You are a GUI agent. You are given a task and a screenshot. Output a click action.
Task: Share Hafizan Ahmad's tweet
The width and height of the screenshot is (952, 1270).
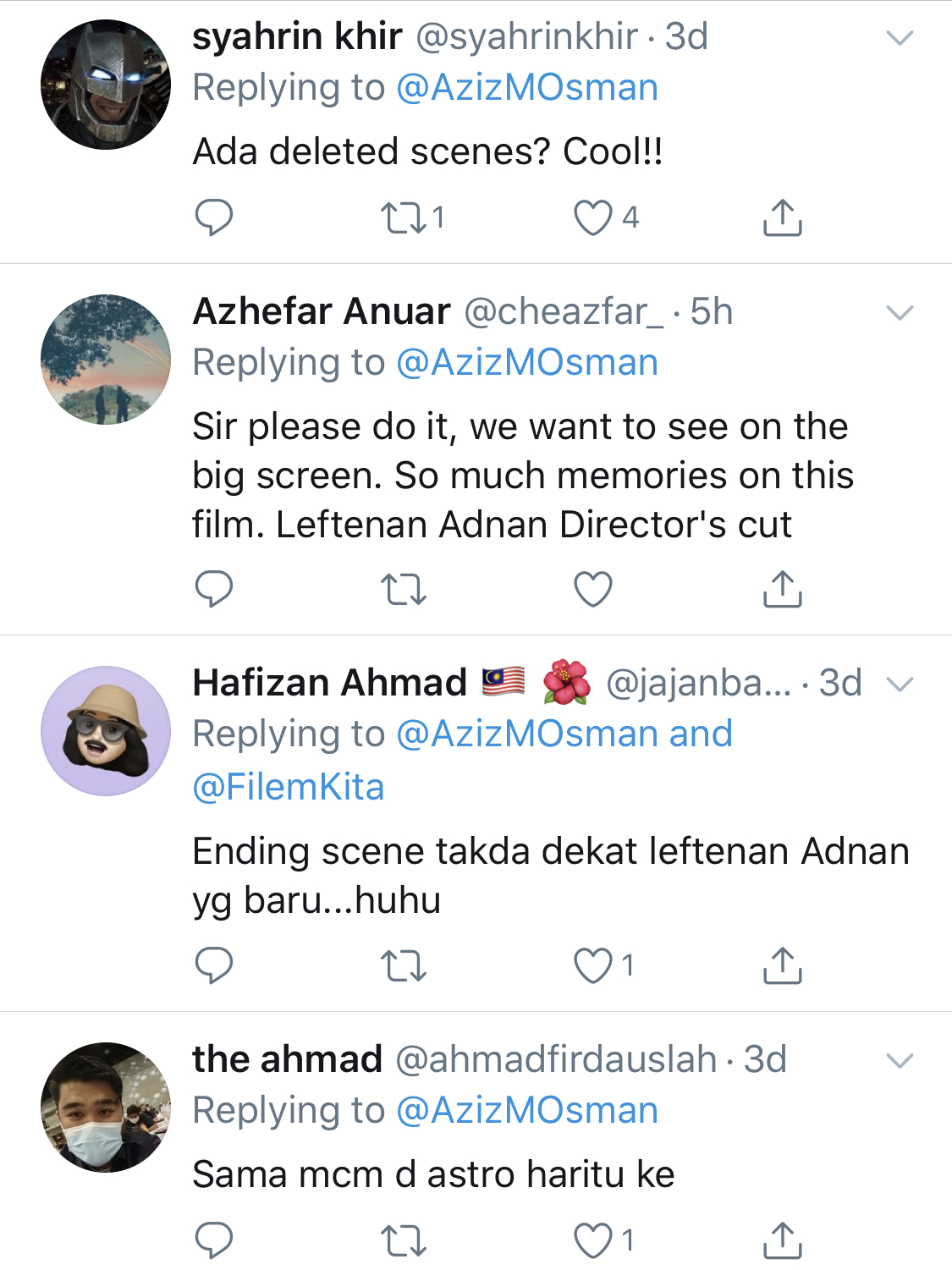(x=782, y=965)
